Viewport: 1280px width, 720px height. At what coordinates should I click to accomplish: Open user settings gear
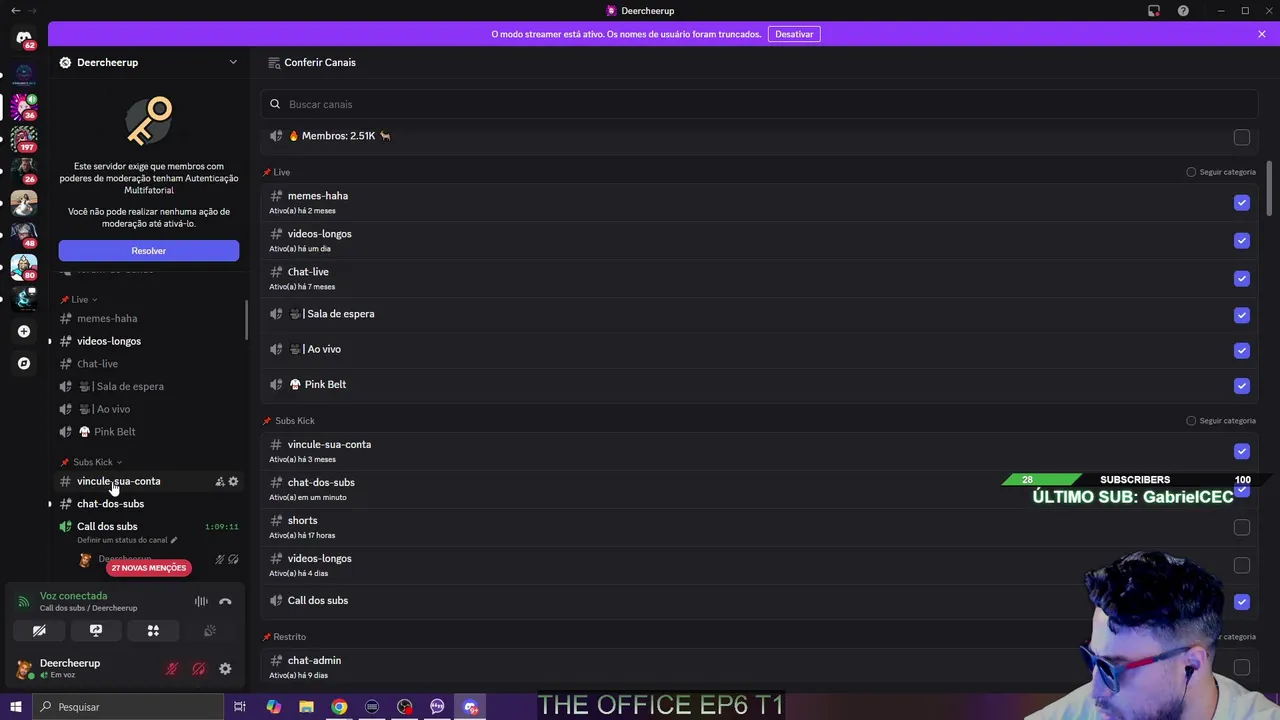[x=225, y=669]
